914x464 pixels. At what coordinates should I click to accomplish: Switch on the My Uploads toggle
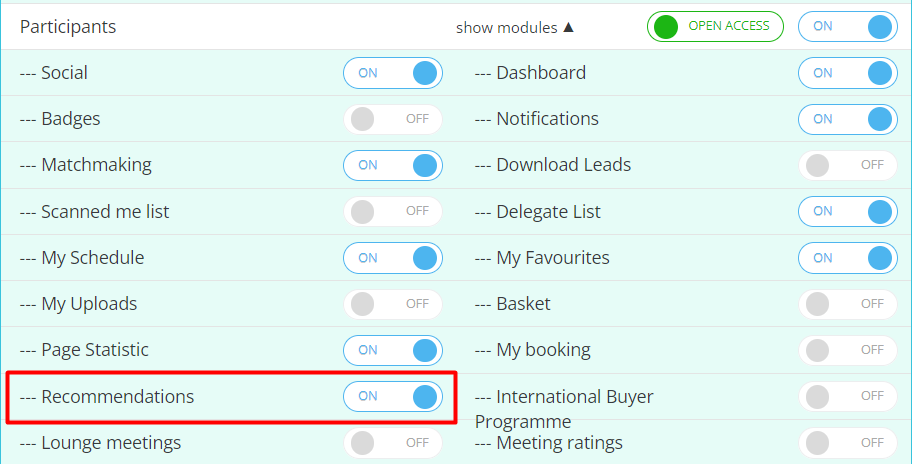click(x=392, y=304)
